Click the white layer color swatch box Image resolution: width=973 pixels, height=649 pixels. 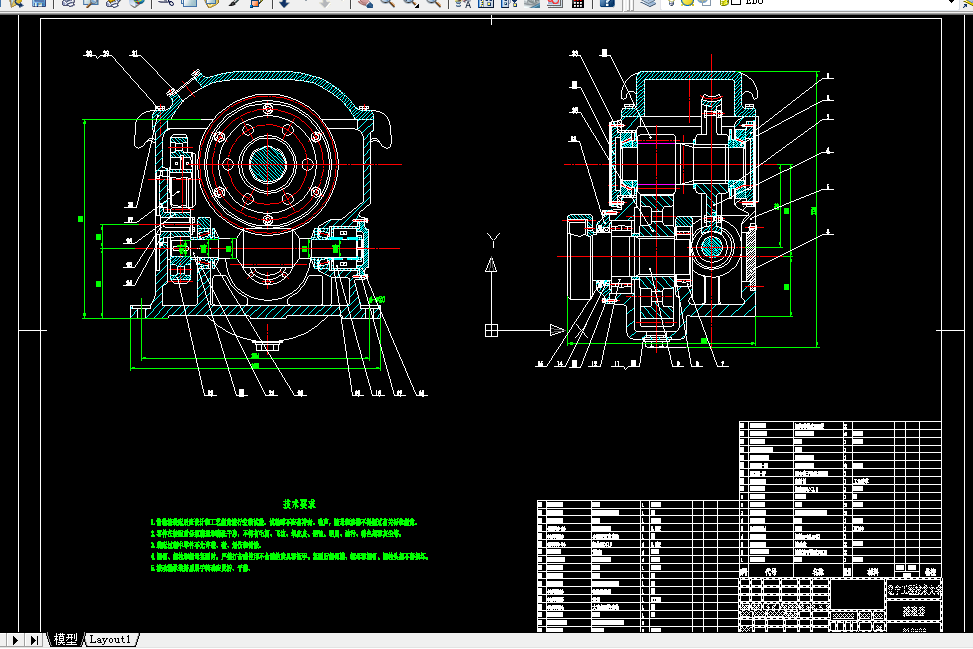[x=736, y=2]
